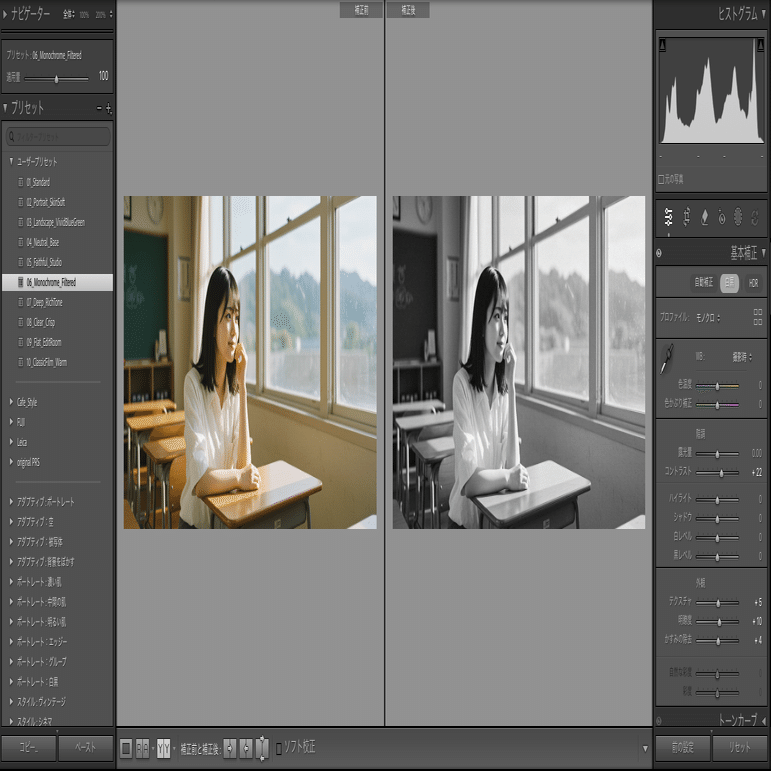Click the minus icon in Presets header
The image size is (771, 771).
99,108
